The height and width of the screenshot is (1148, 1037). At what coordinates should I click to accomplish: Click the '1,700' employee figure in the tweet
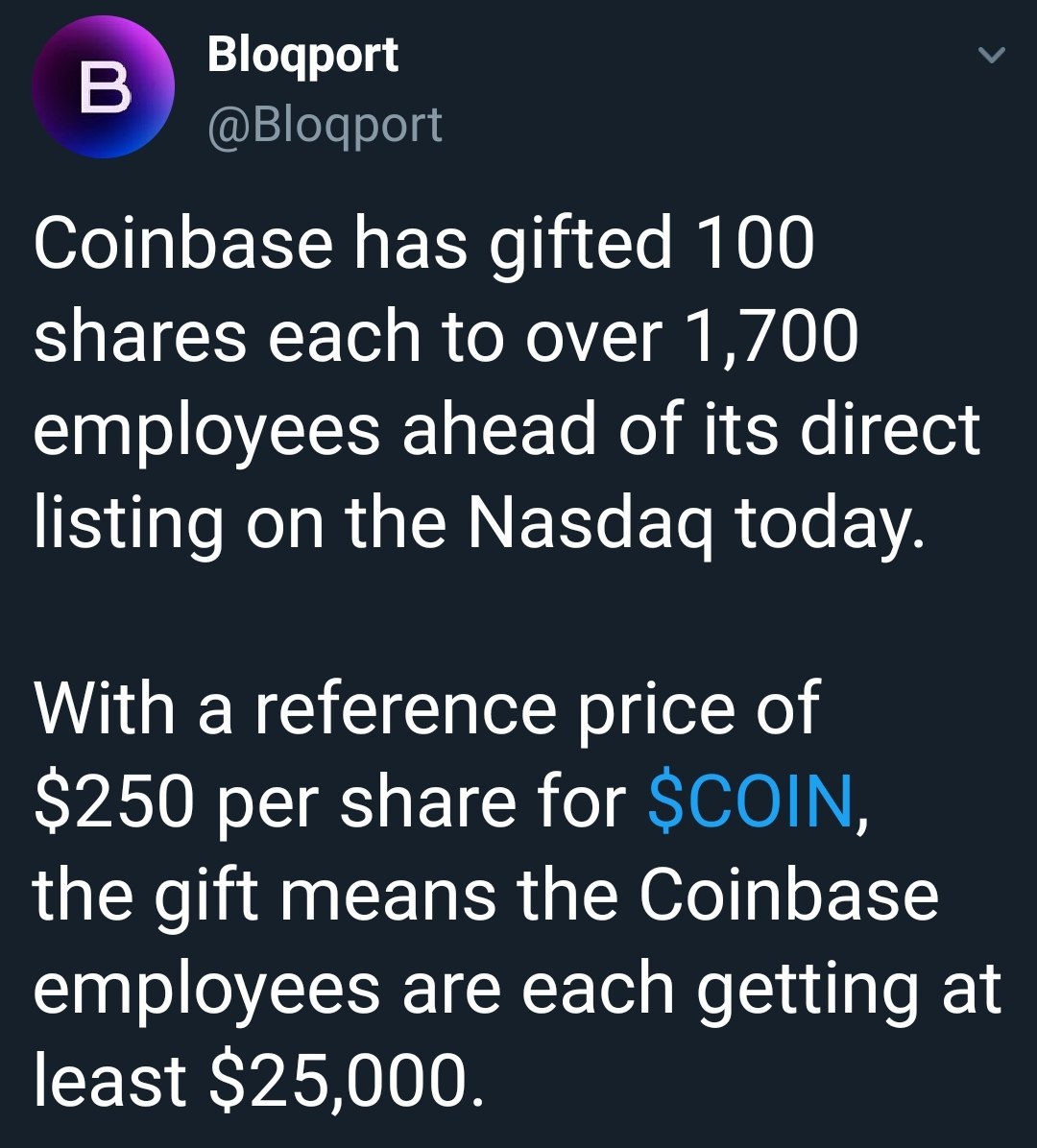[x=770, y=338]
